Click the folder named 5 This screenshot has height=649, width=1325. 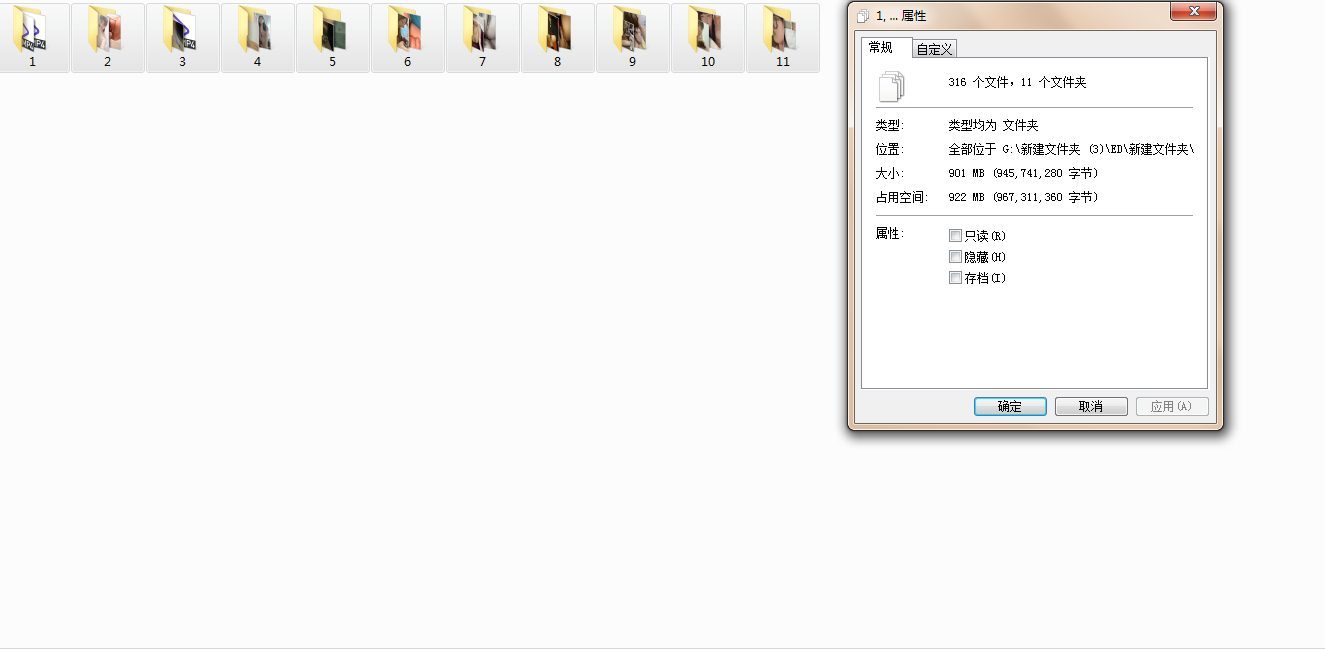click(332, 32)
